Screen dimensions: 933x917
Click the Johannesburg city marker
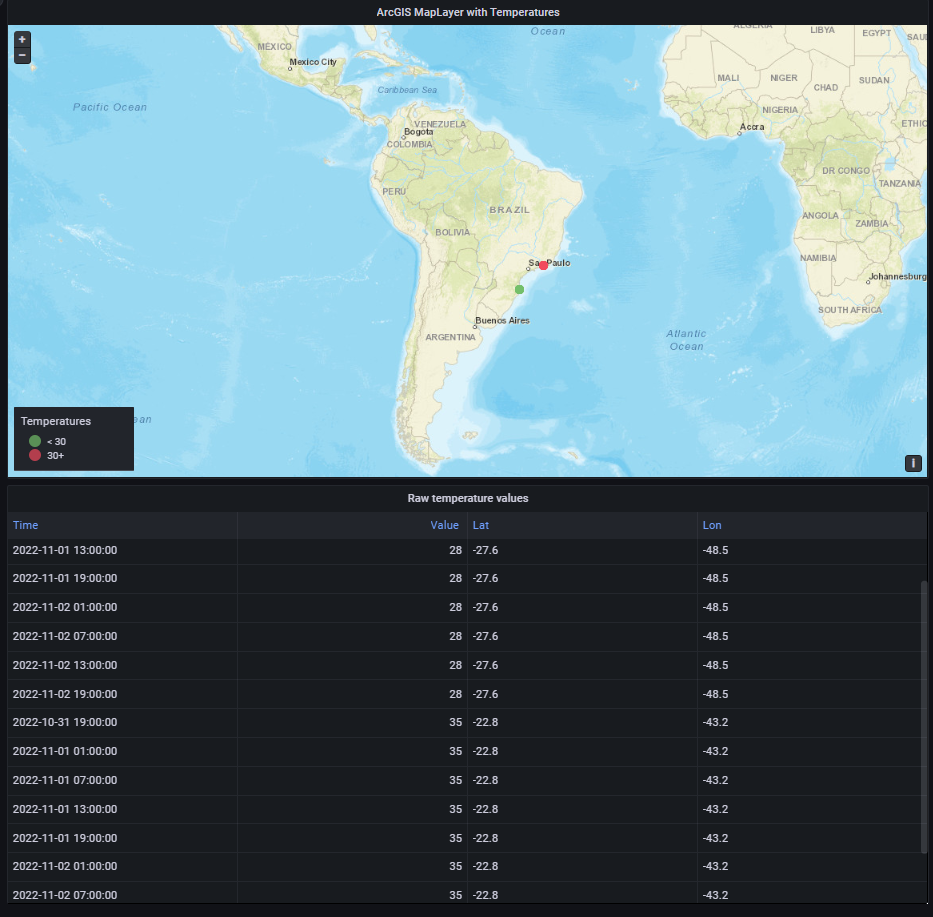click(868, 282)
